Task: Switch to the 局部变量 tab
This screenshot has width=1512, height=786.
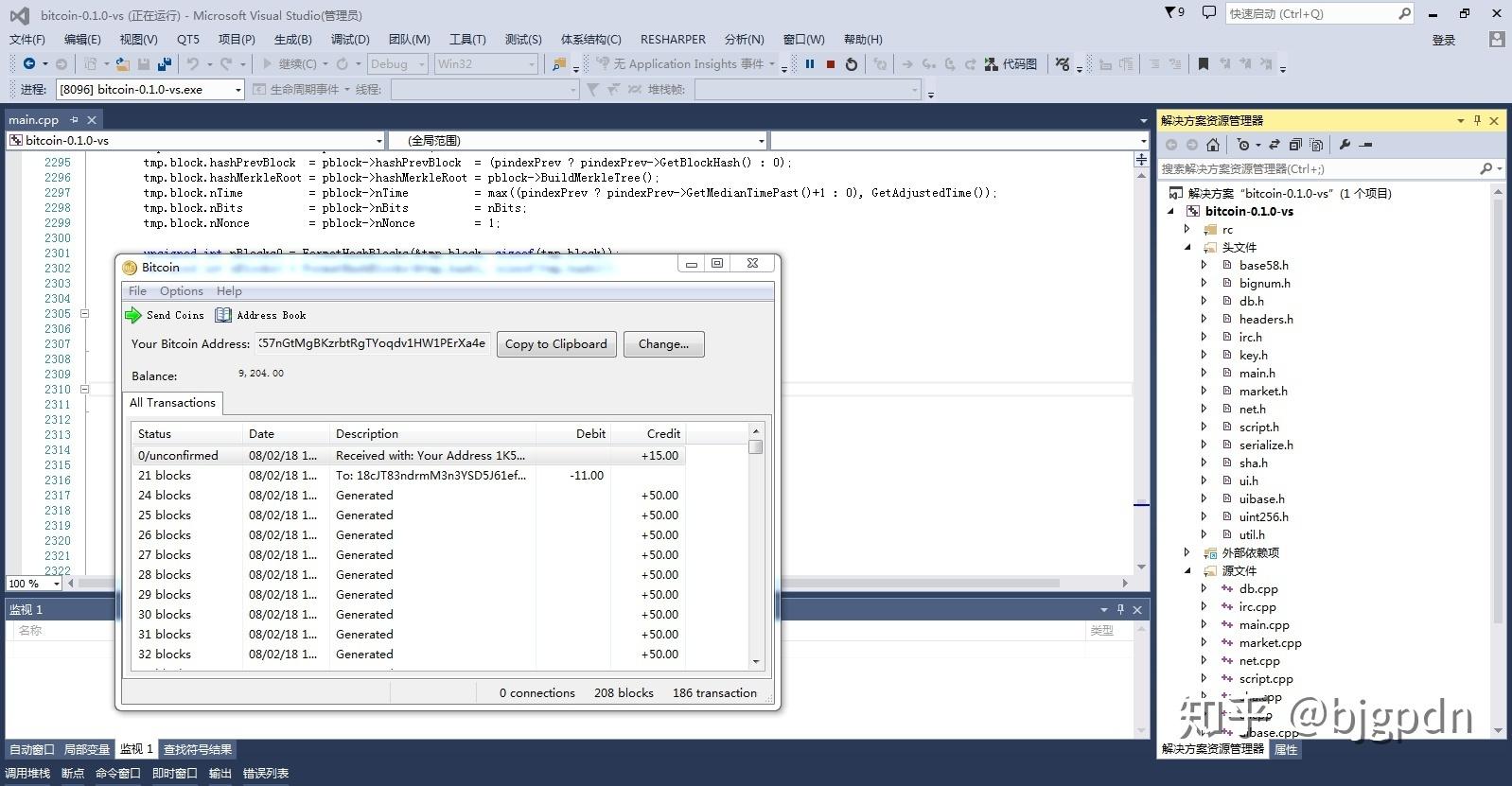Action: pos(86,749)
